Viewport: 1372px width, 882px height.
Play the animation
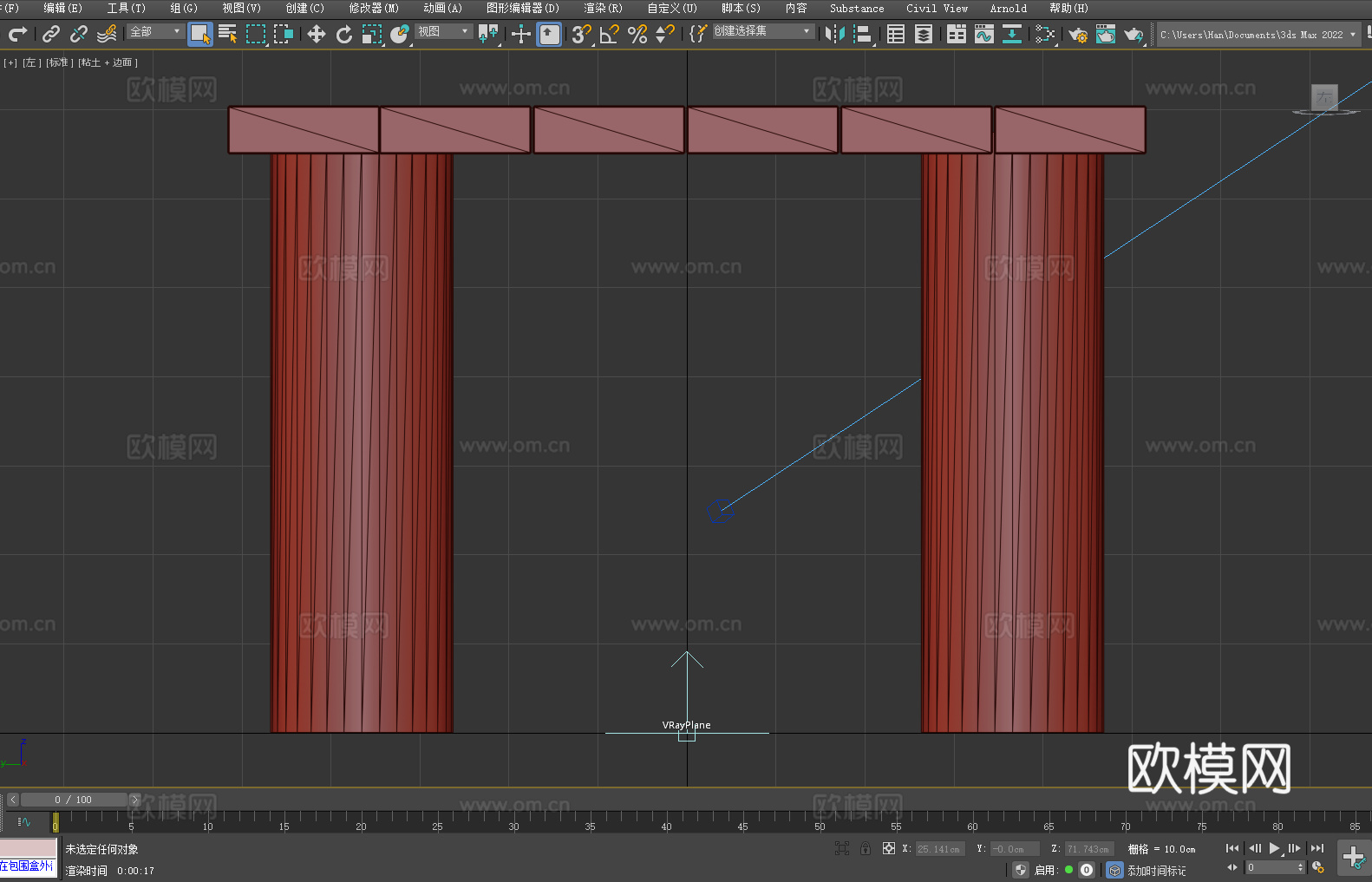pyautogui.click(x=1274, y=848)
